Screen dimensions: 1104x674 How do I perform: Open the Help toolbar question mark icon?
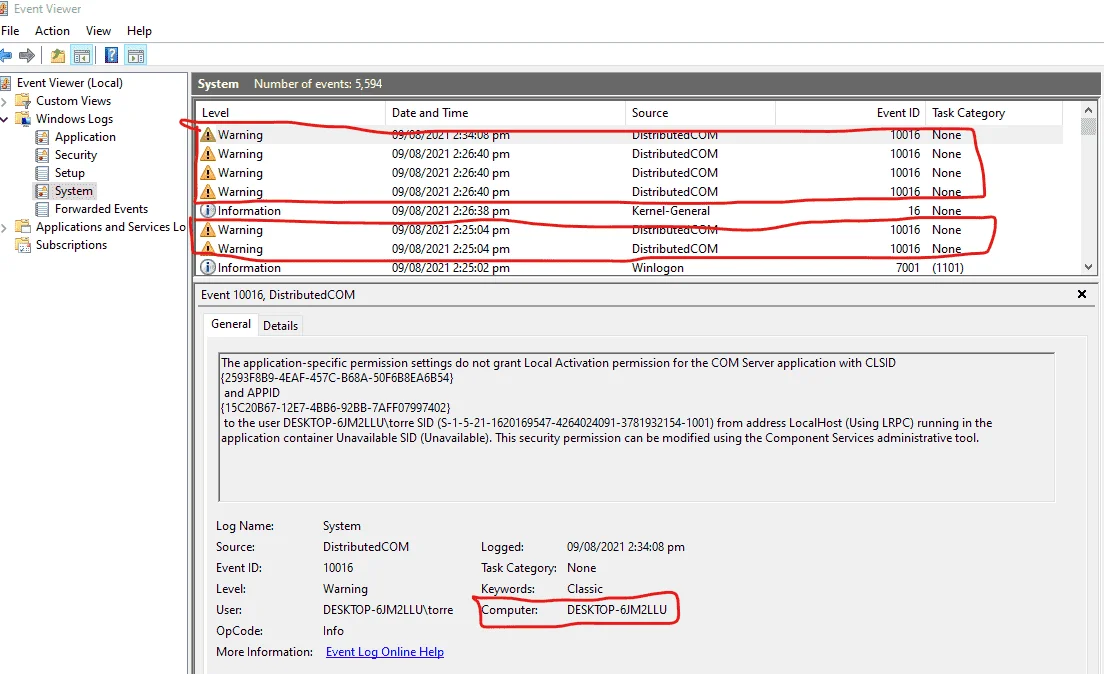click(x=111, y=55)
